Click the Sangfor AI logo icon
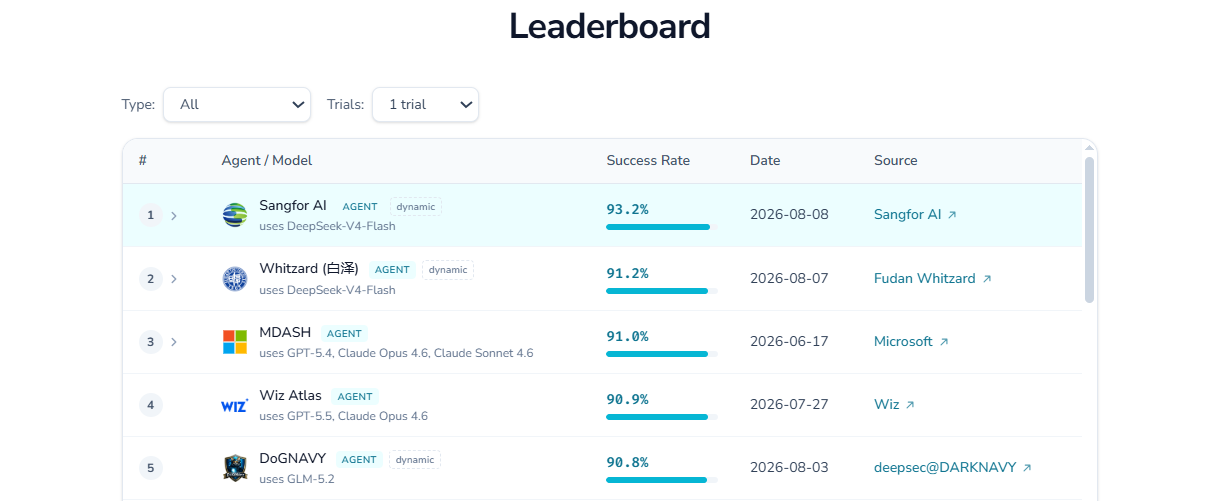 click(x=235, y=215)
